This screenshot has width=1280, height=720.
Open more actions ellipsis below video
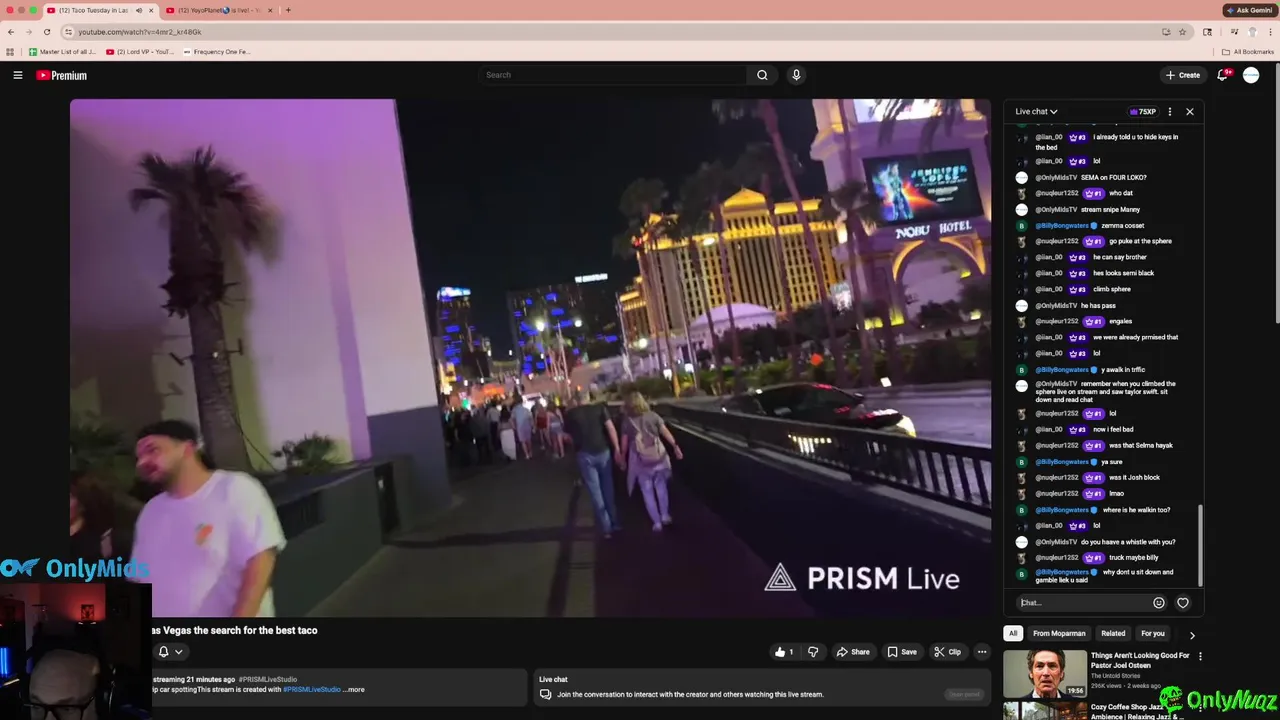[982, 652]
